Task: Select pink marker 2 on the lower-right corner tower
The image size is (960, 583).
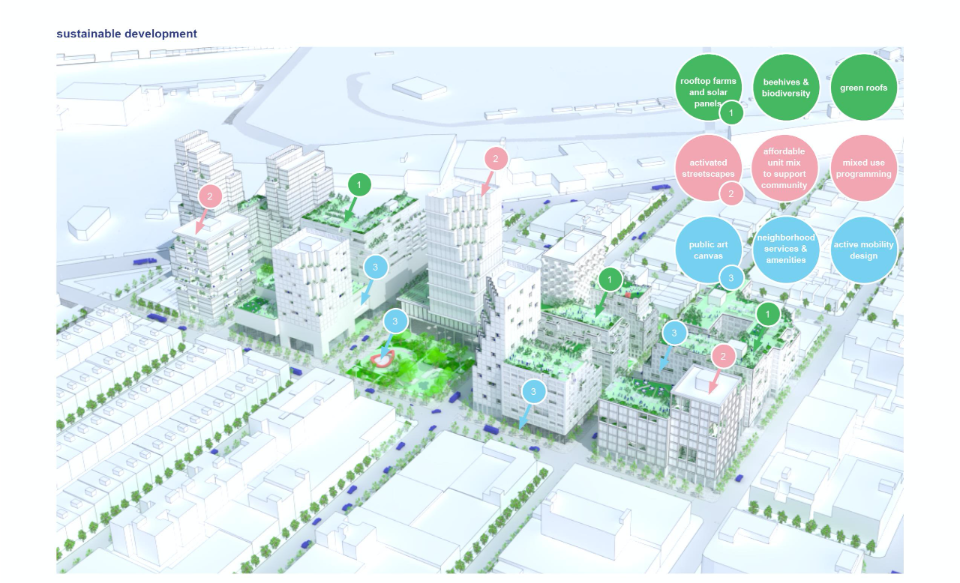Action: pos(722,356)
